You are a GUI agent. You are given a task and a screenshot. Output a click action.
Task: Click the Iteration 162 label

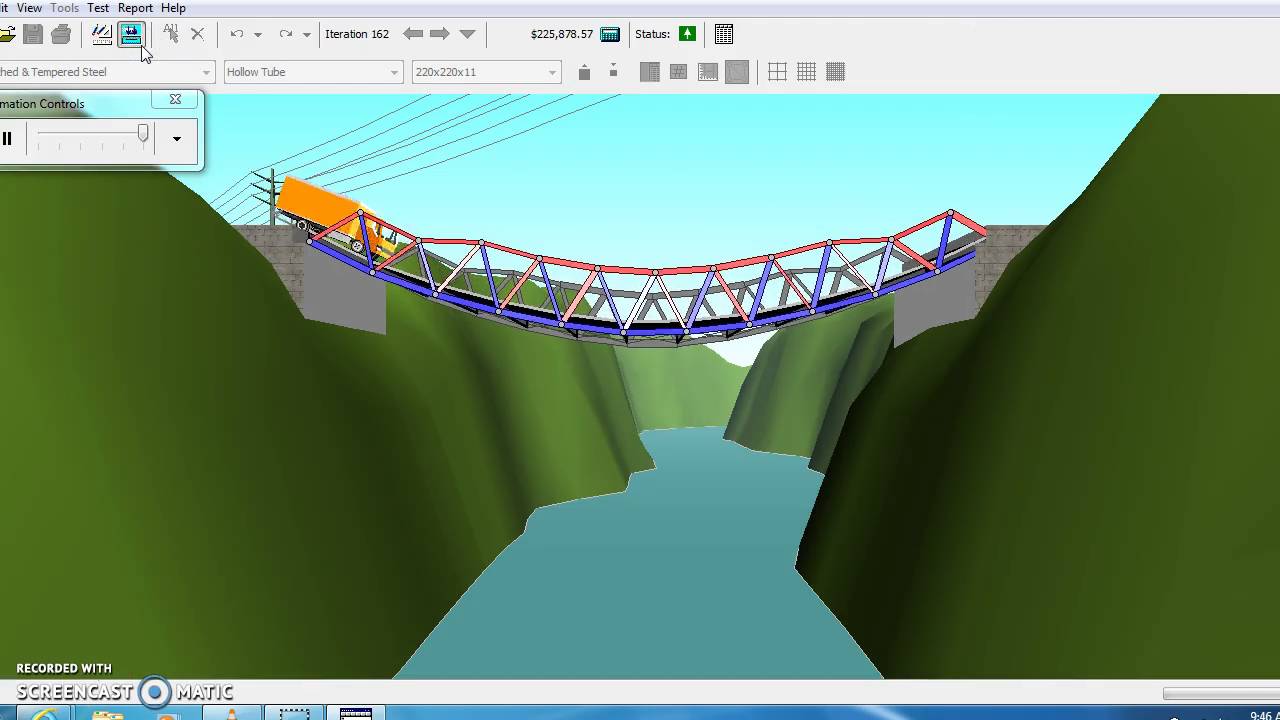click(357, 34)
